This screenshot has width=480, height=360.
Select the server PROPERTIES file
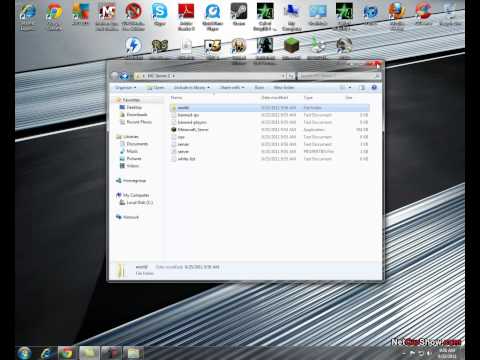click(269, 152)
